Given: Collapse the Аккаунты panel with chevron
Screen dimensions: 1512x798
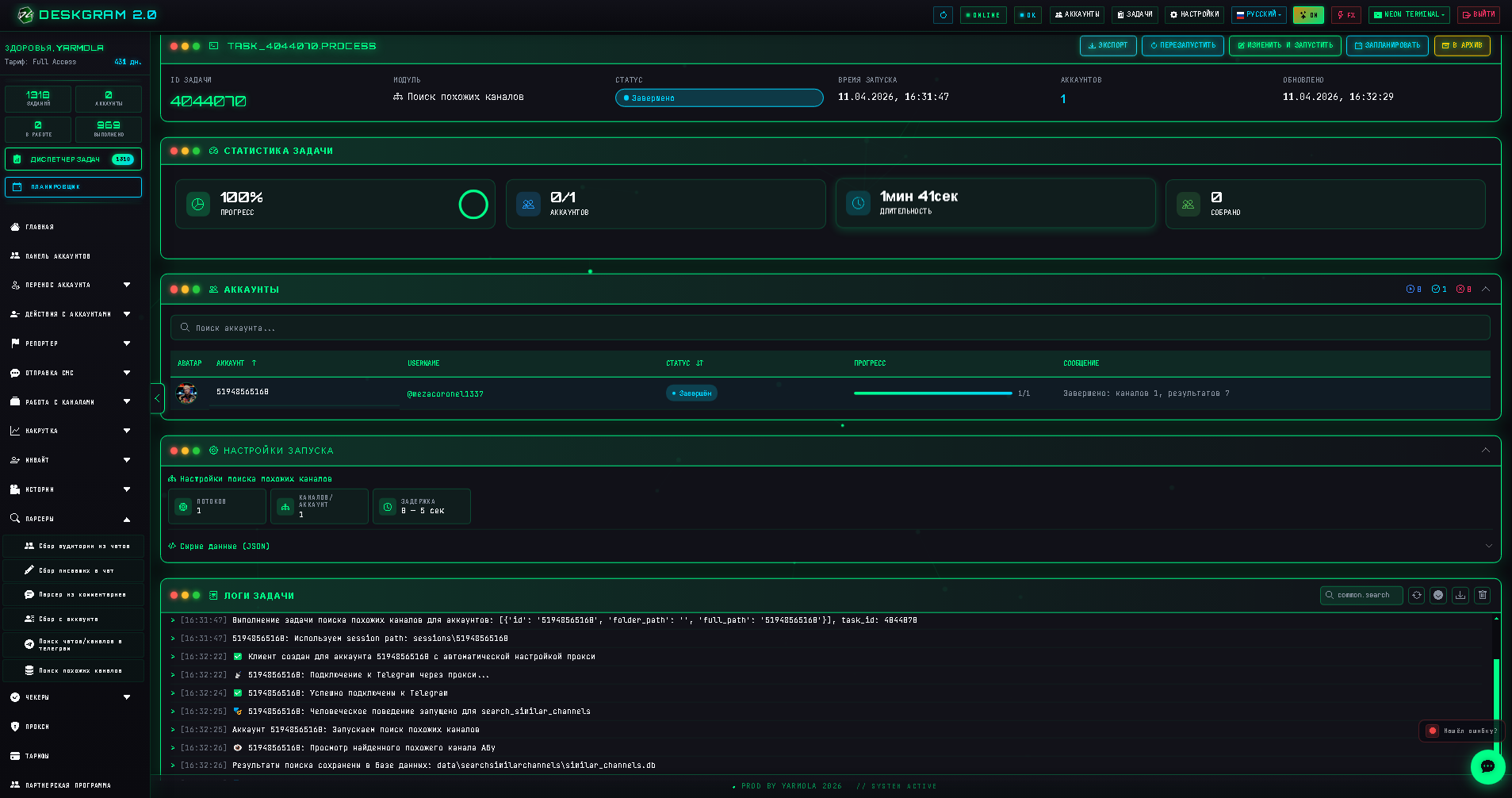Looking at the screenshot, I should (1486, 290).
